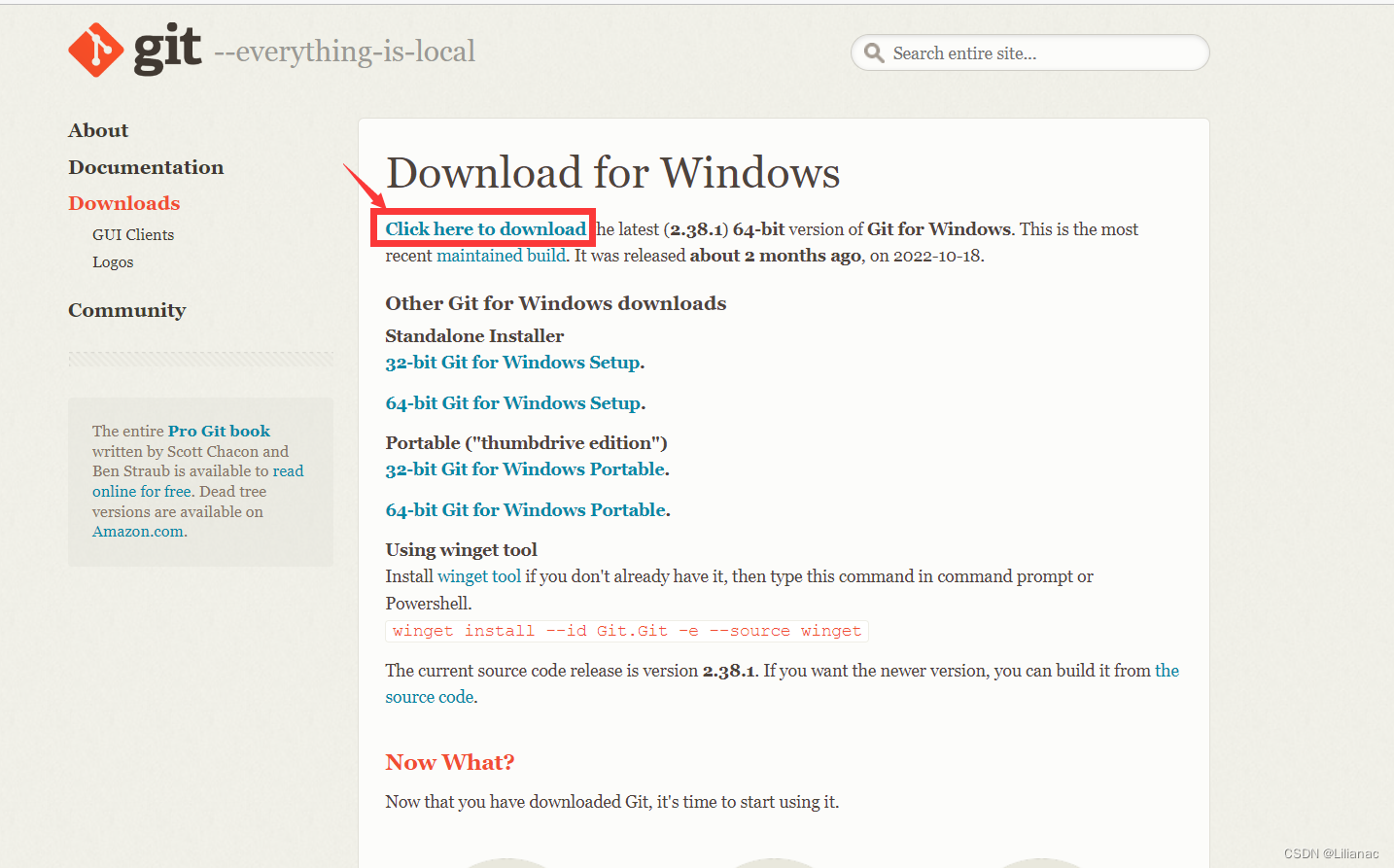Click the Now What? heading
Screen dimensions: 1394x868
coord(449,762)
